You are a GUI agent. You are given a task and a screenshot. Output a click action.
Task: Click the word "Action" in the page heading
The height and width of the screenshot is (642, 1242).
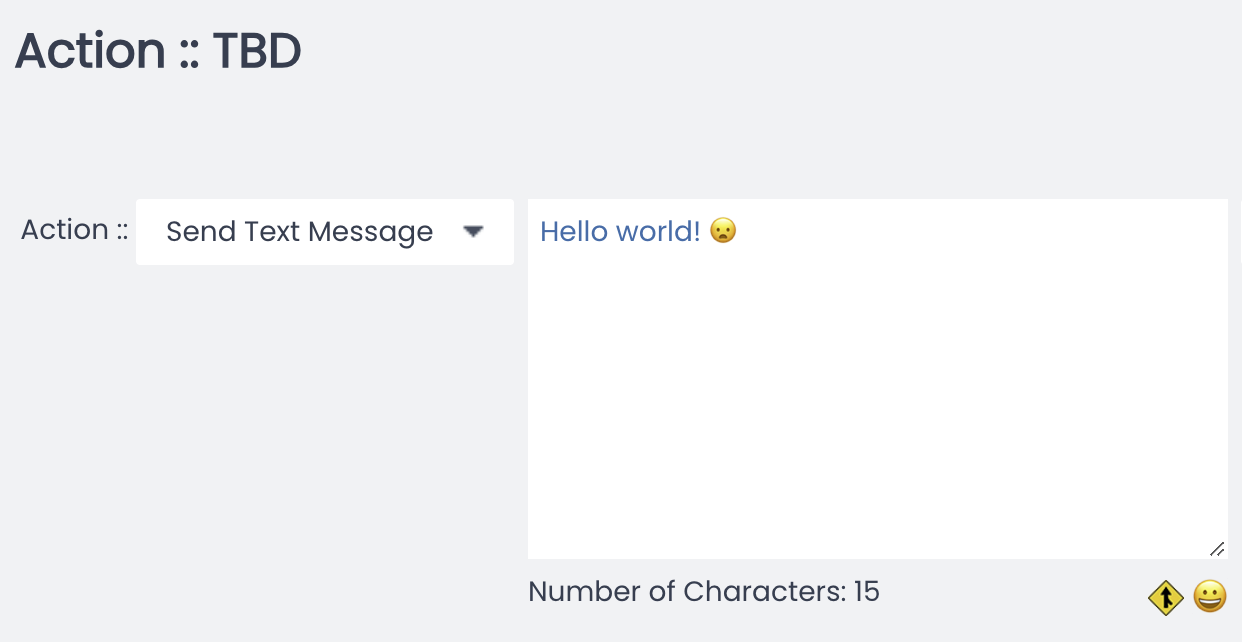coord(90,51)
